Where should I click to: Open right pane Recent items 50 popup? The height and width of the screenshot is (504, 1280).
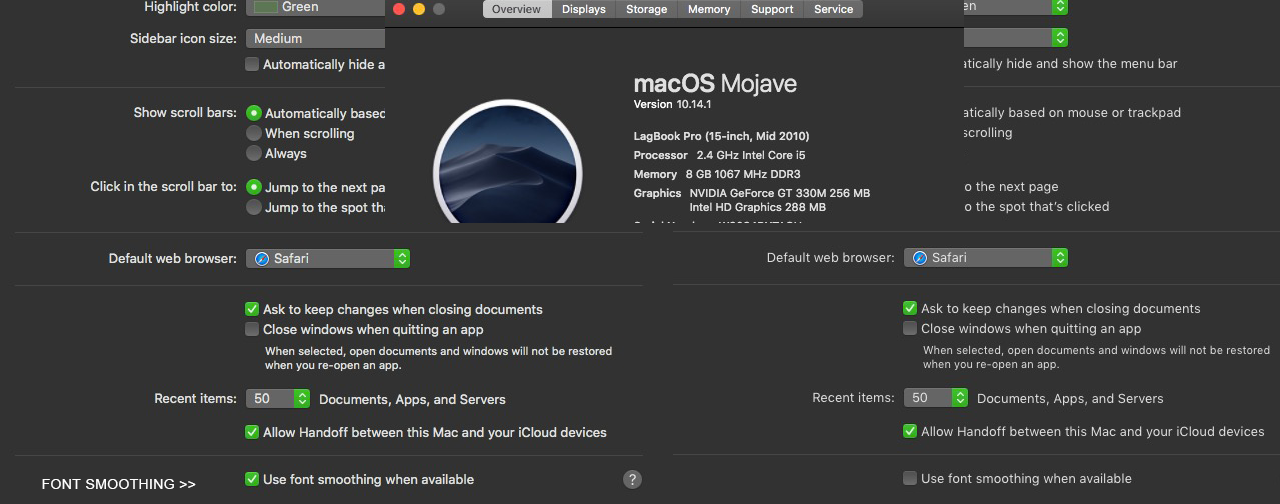coord(936,397)
